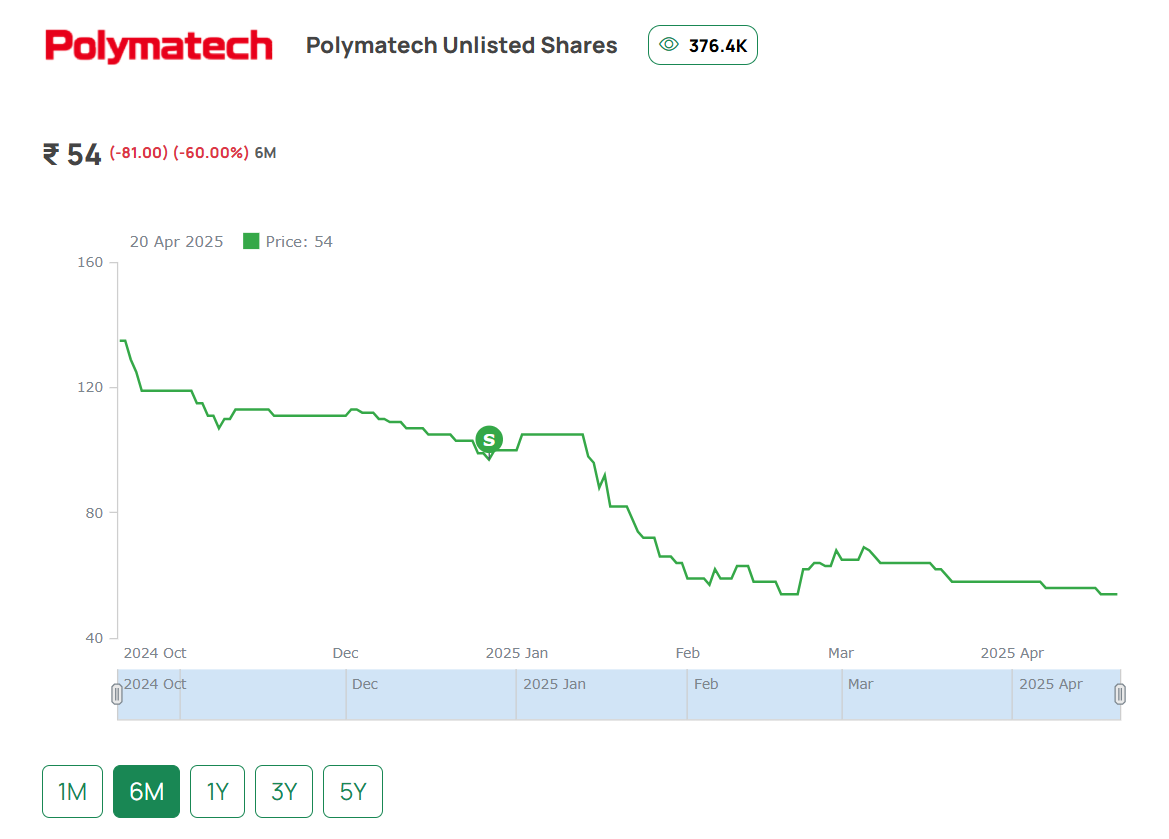Select the 1M time range
The width and height of the screenshot is (1169, 839).
coord(72,791)
